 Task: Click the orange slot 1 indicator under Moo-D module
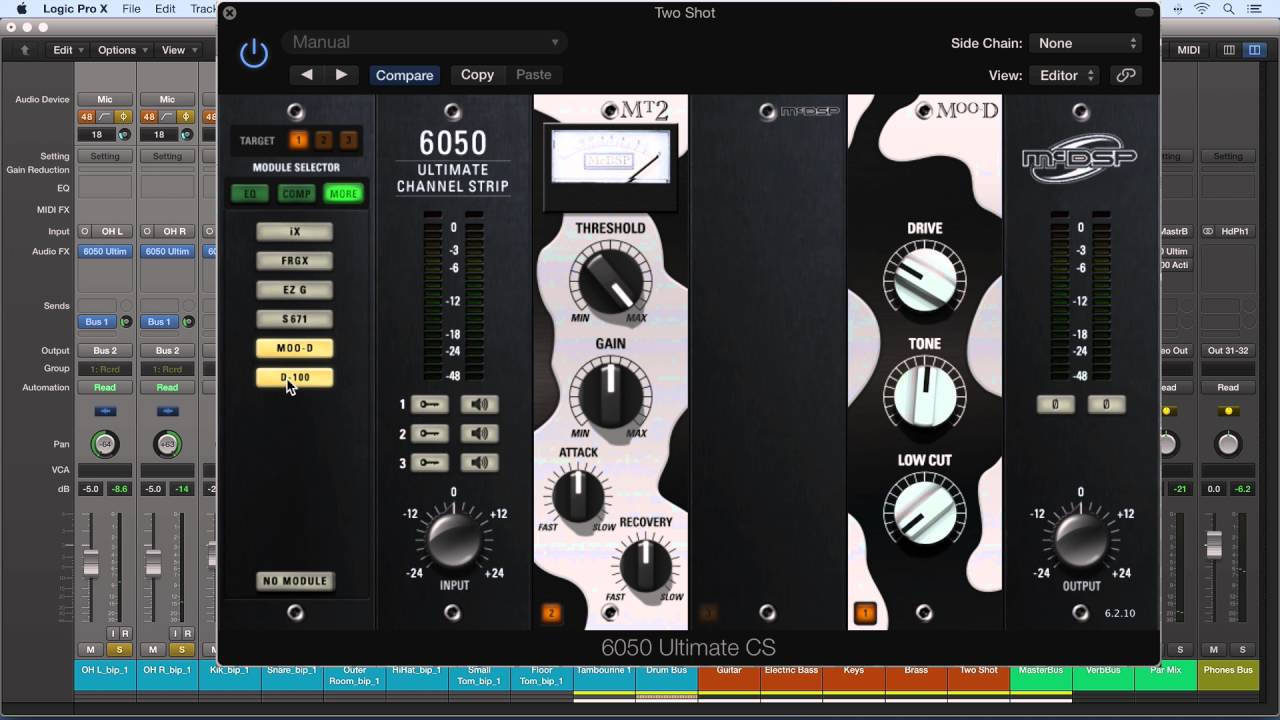[866, 613]
